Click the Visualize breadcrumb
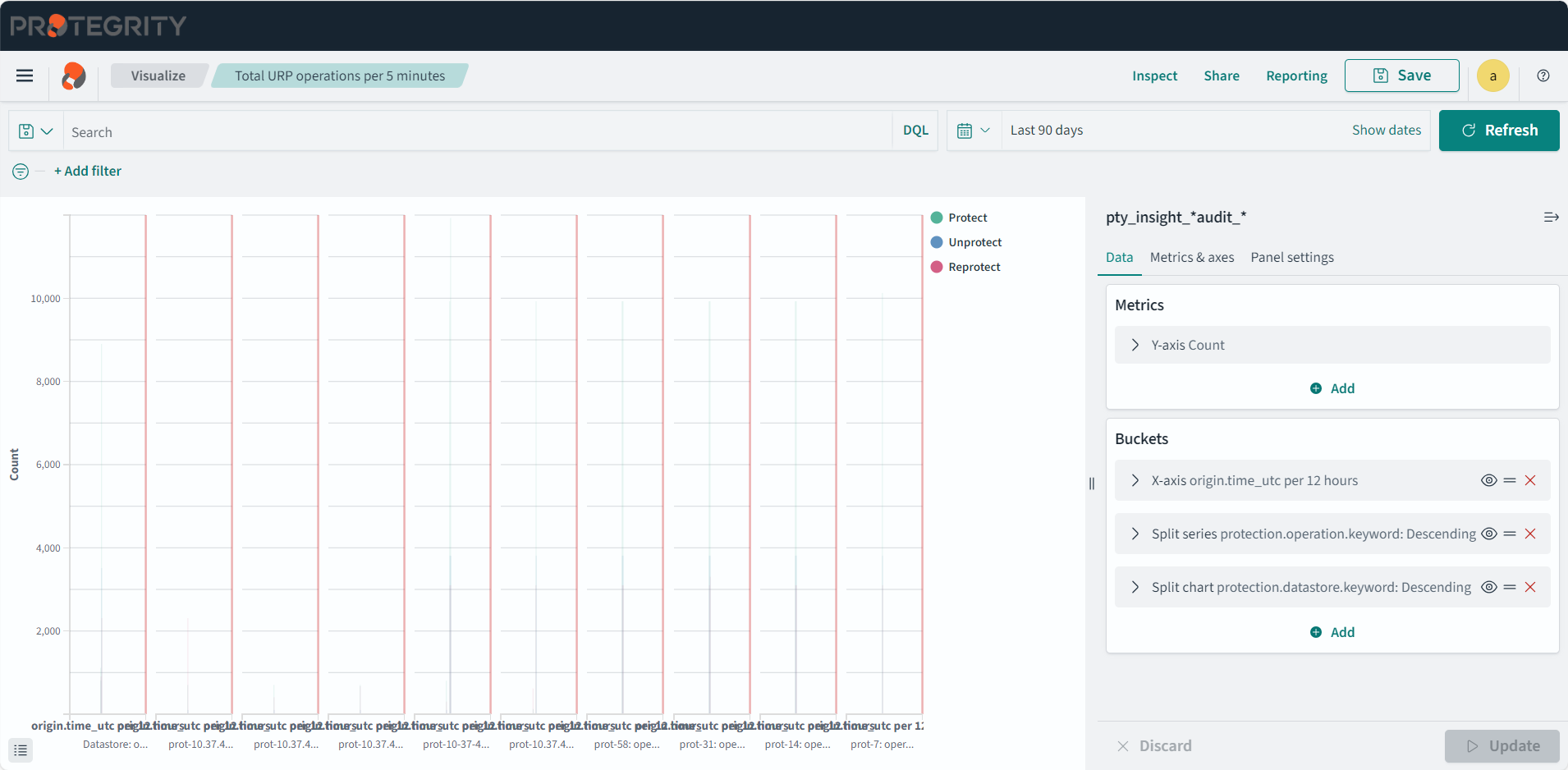 coord(158,76)
